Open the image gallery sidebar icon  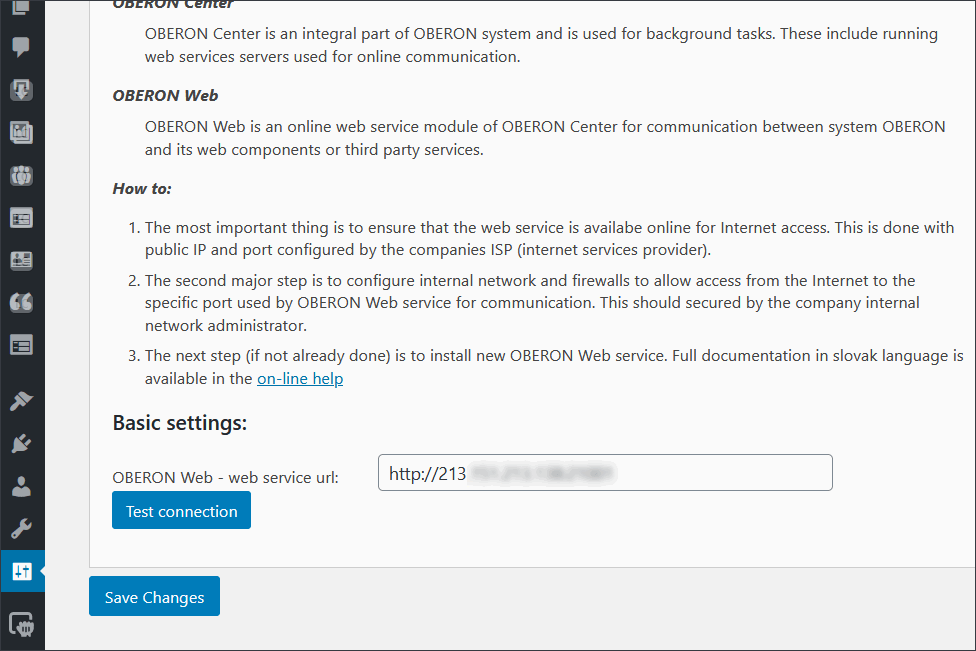(x=21, y=132)
